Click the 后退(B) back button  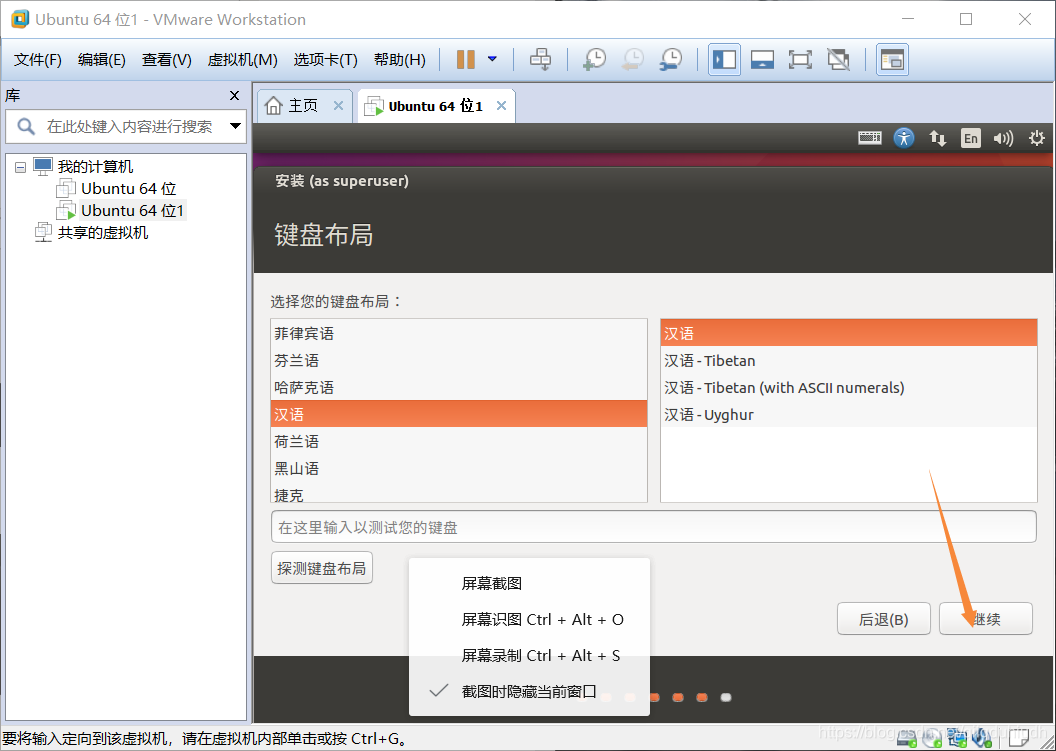pos(884,619)
